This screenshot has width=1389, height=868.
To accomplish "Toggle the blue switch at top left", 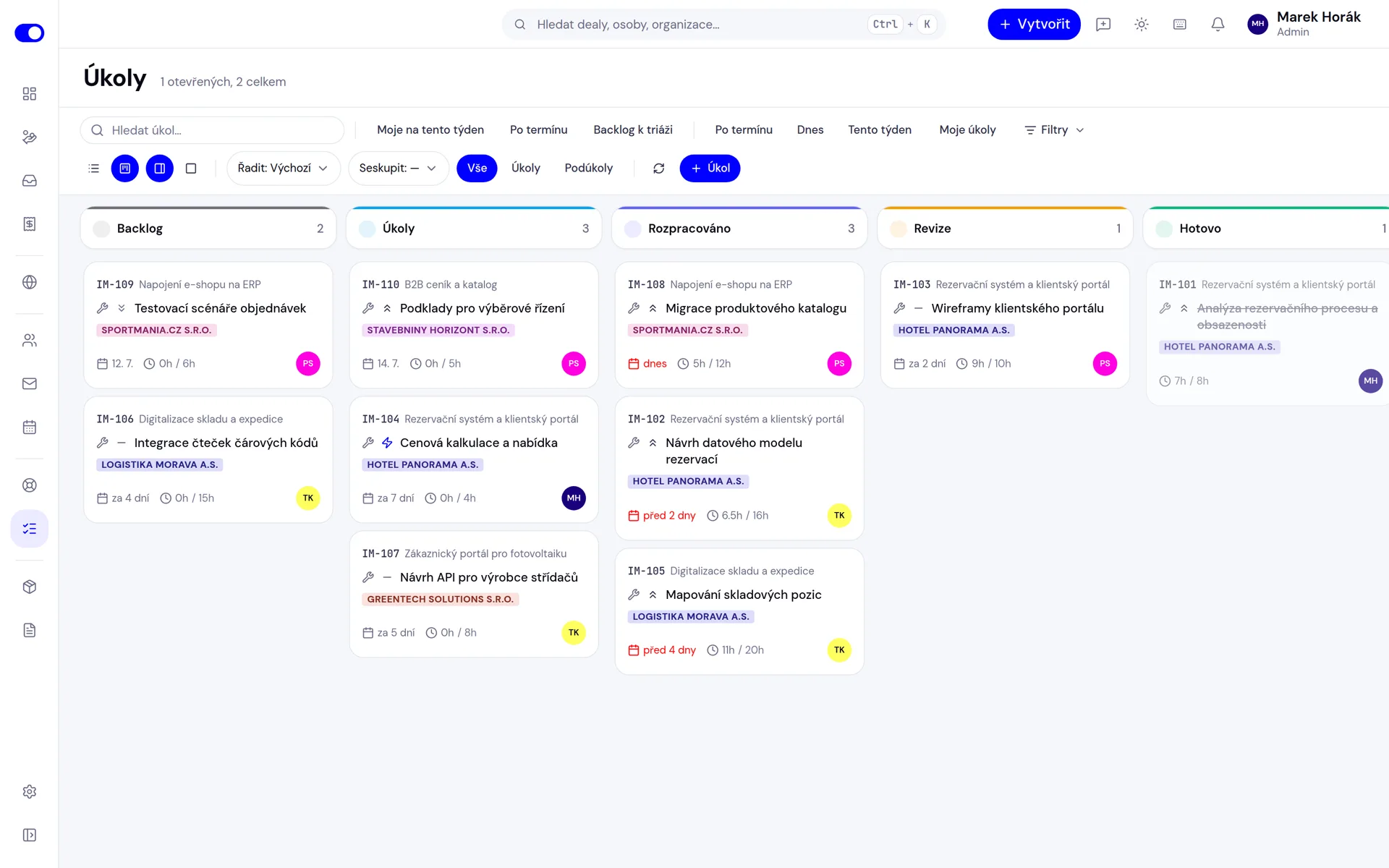I will (x=30, y=33).
